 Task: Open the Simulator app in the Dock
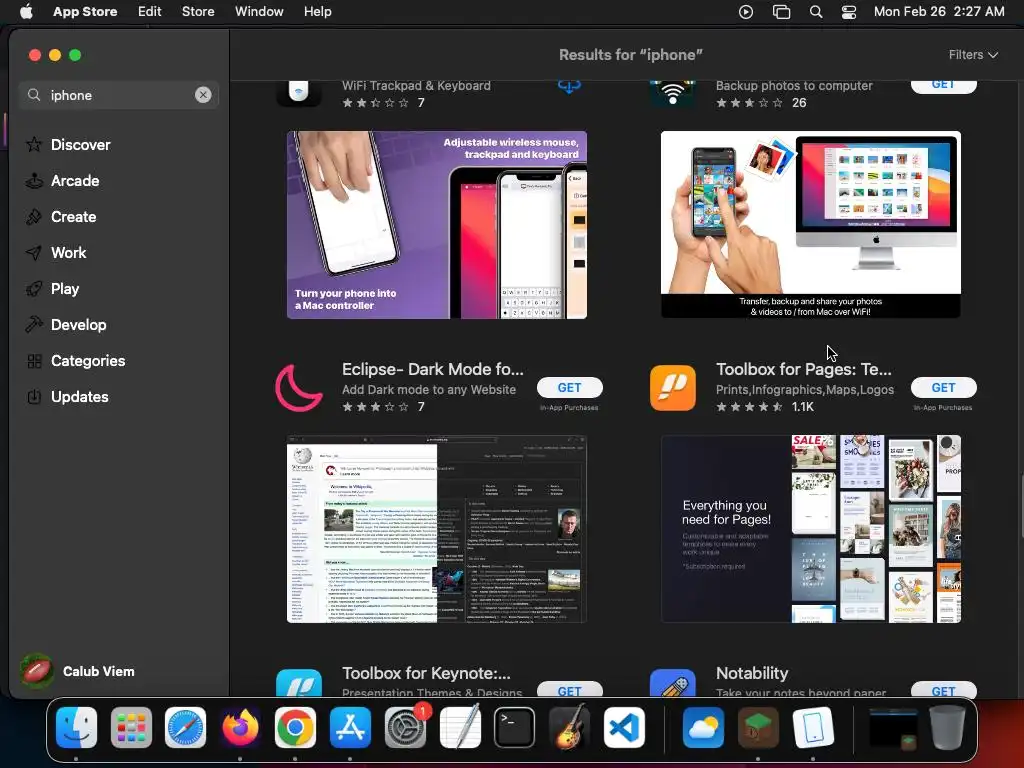[x=813, y=728]
